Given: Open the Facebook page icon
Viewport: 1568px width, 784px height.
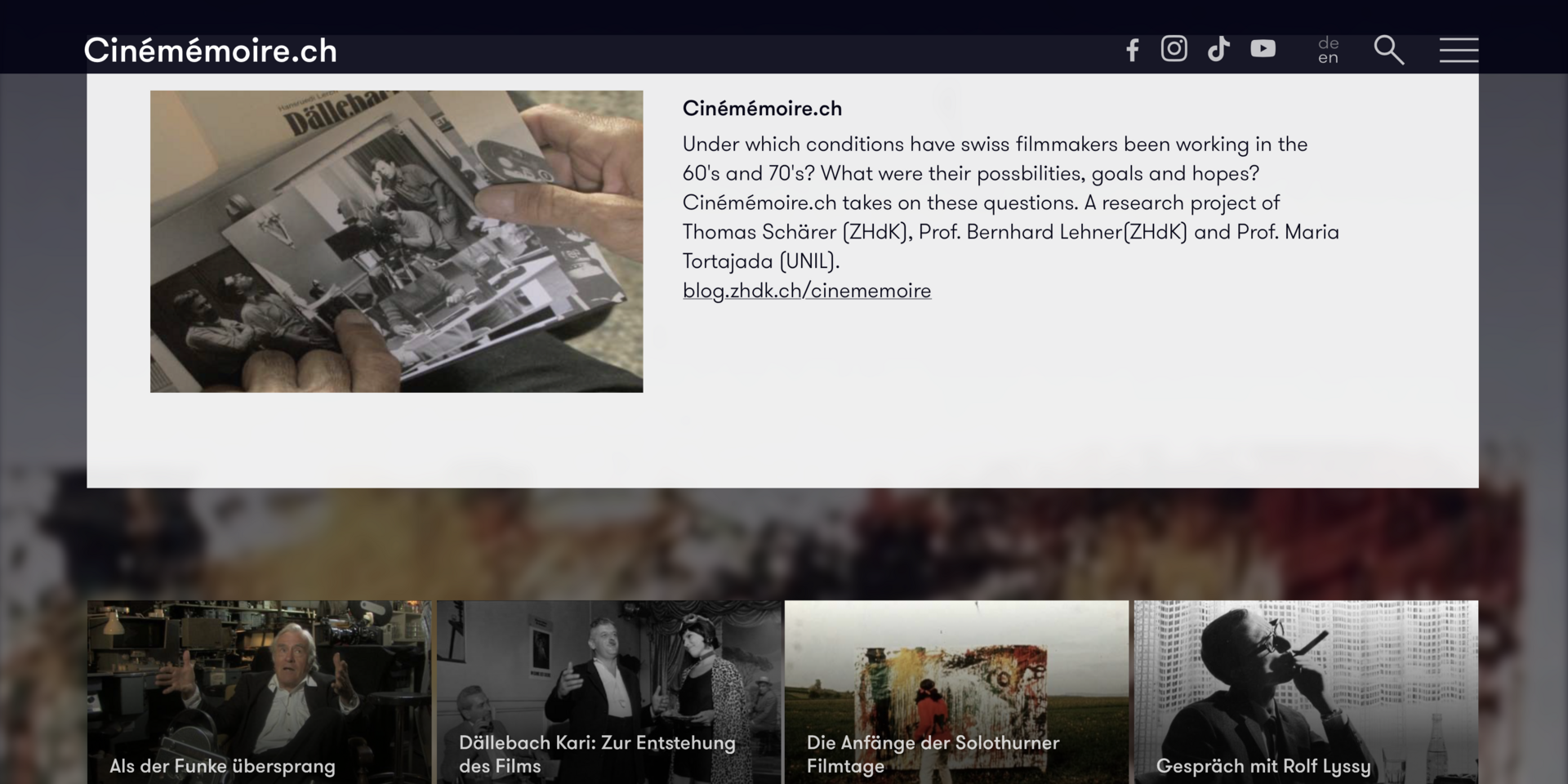Looking at the screenshot, I should [1132, 50].
